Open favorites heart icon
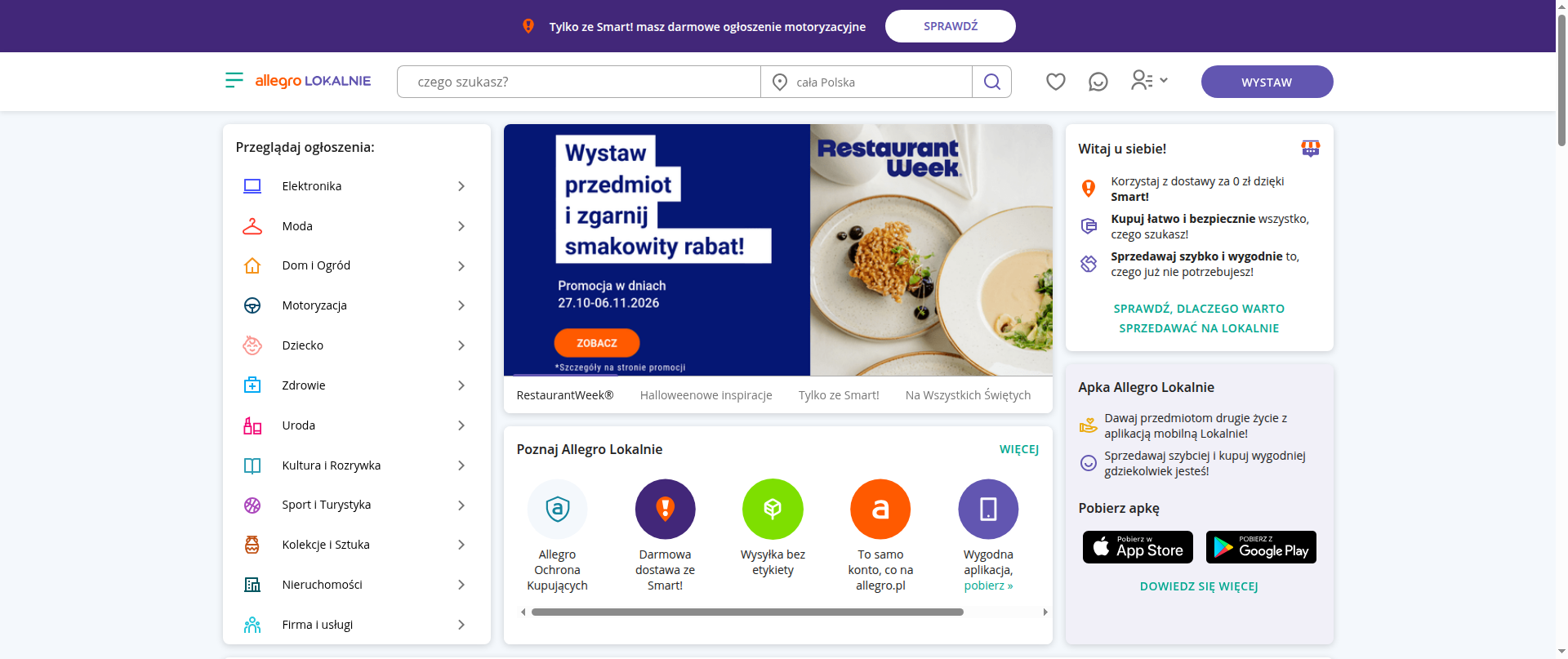The height and width of the screenshot is (659, 1568). 1056,82
